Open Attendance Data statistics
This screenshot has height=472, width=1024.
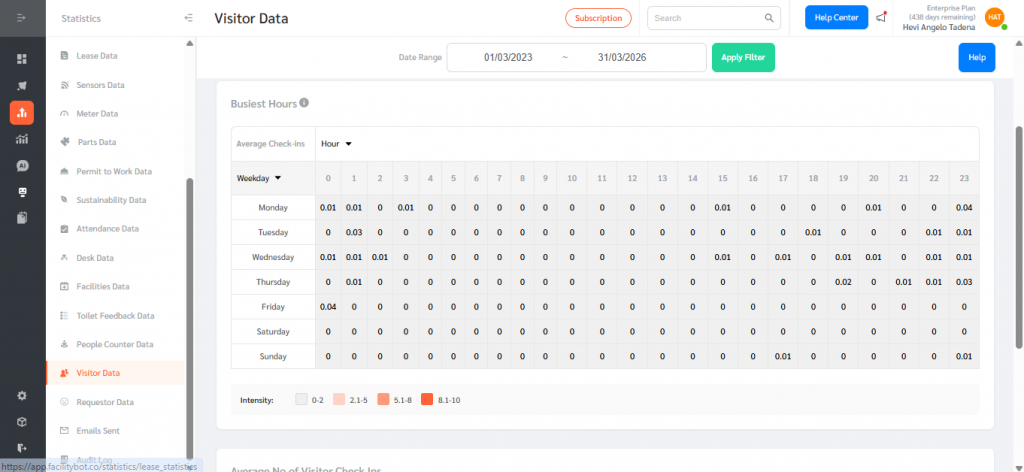point(107,229)
